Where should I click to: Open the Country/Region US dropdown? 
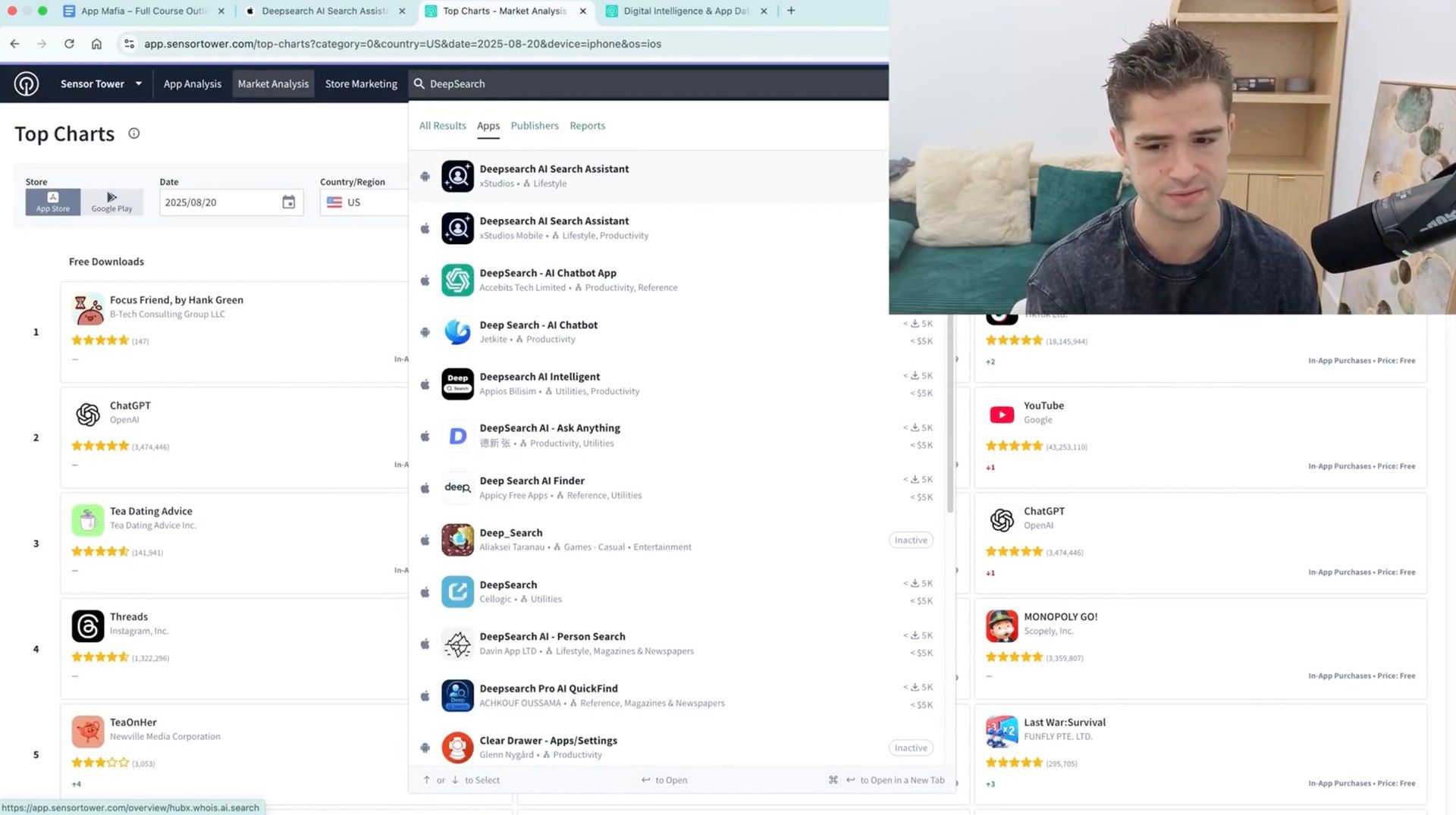click(x=364, y=202)
